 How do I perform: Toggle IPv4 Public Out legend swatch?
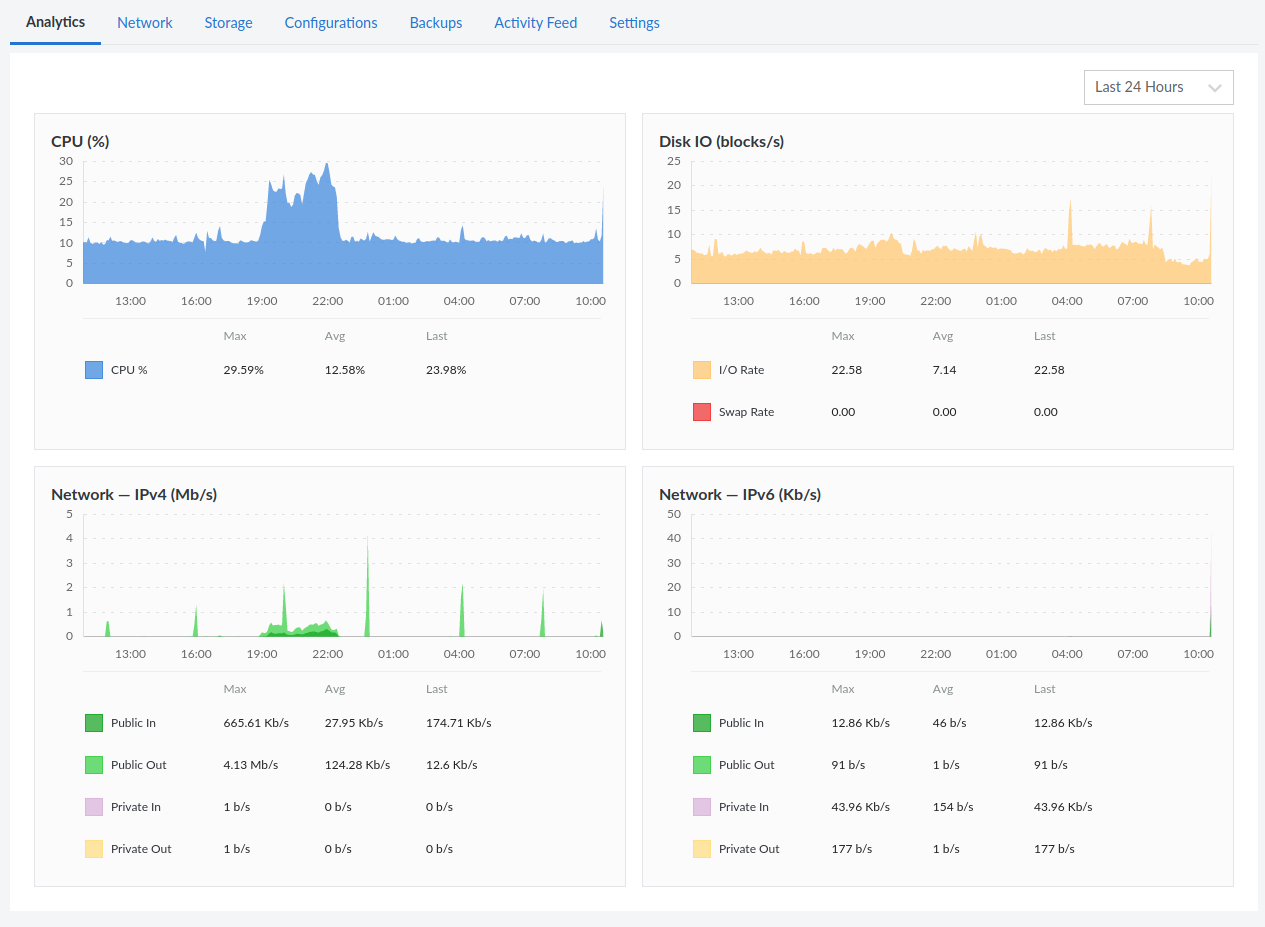(x=94, y=765)
